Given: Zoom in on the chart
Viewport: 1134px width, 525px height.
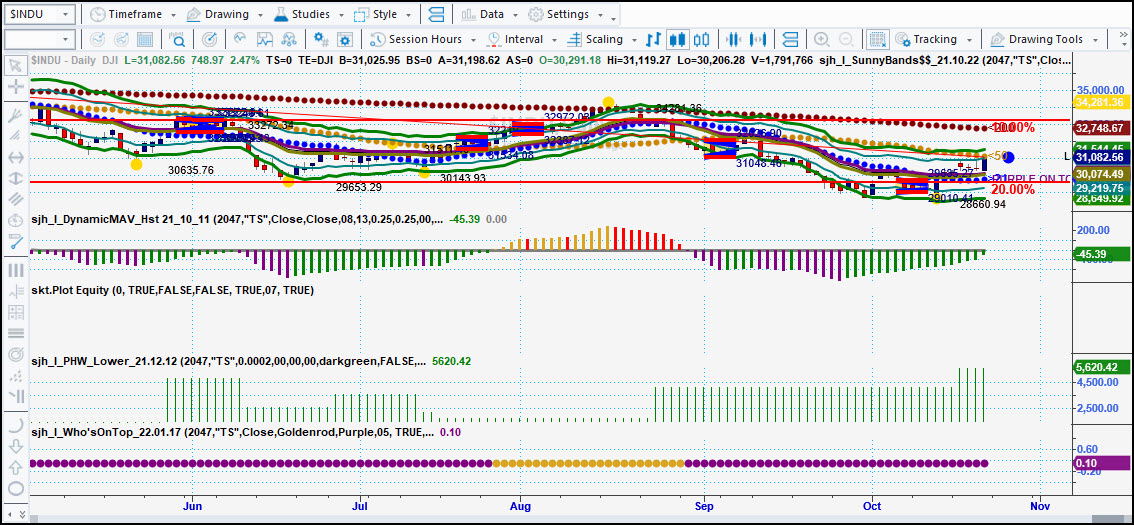Looking at the screenshot, I should pos(822,39).
